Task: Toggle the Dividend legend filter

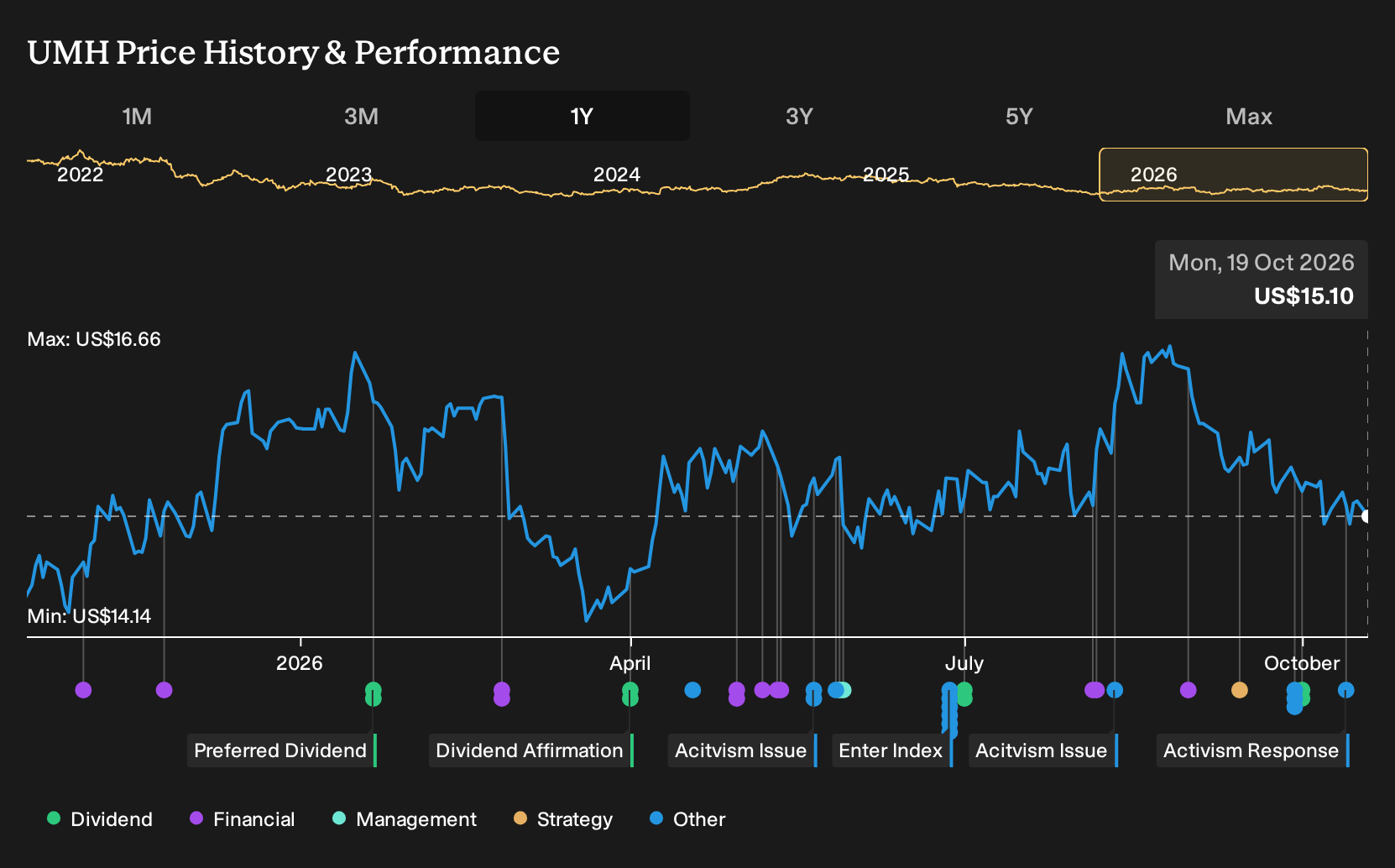Action: coord(100,819)
